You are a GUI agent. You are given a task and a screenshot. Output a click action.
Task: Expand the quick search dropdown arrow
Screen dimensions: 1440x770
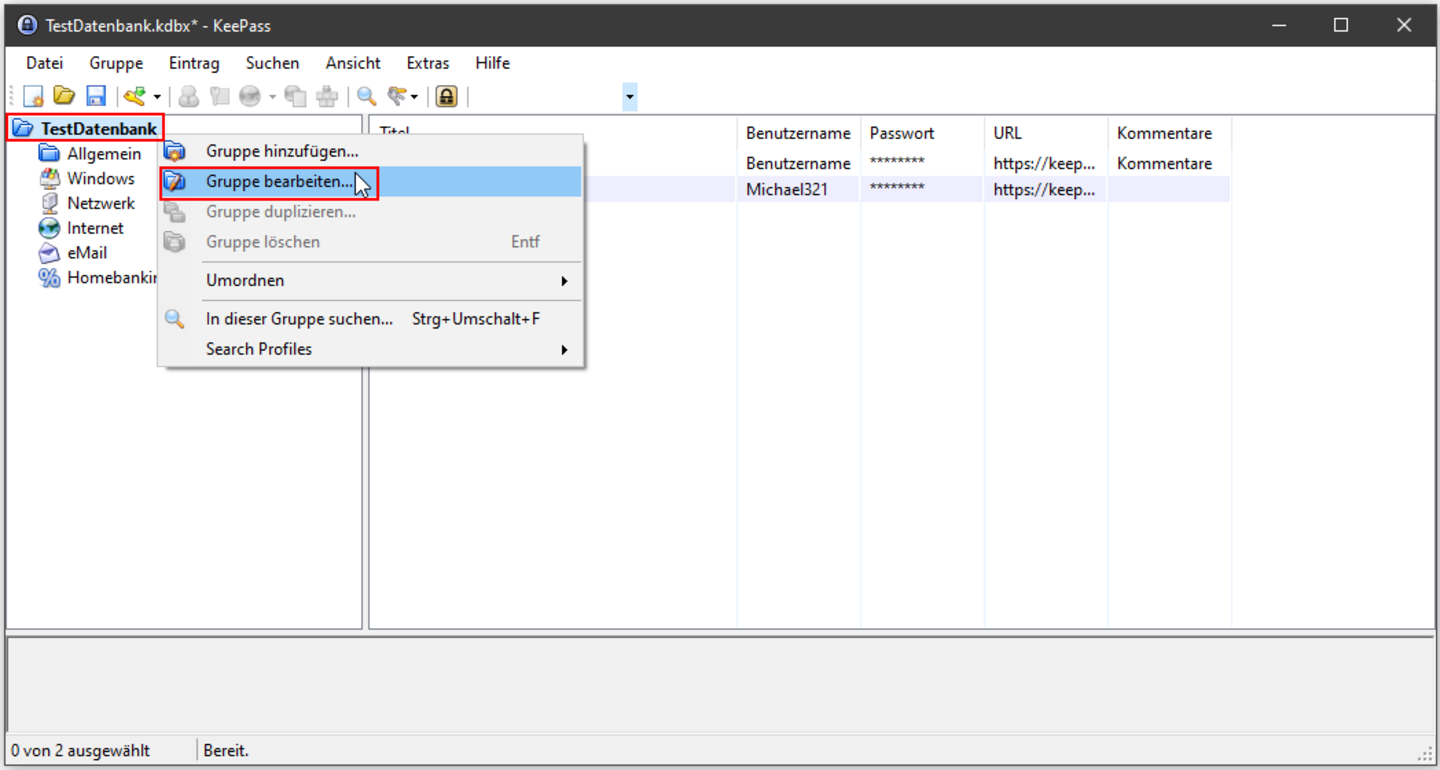tap(629, 97)
